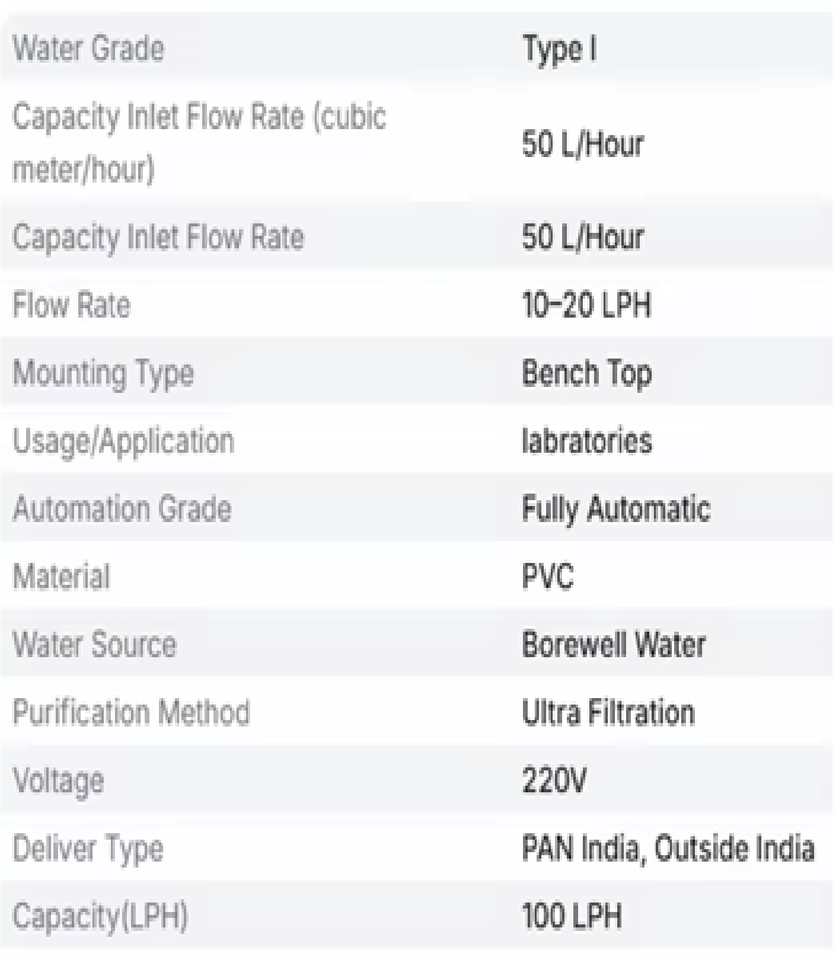Click the 'Mounting Type' label
The width and height of the screenshot is (839, 960).
(103, 373)
